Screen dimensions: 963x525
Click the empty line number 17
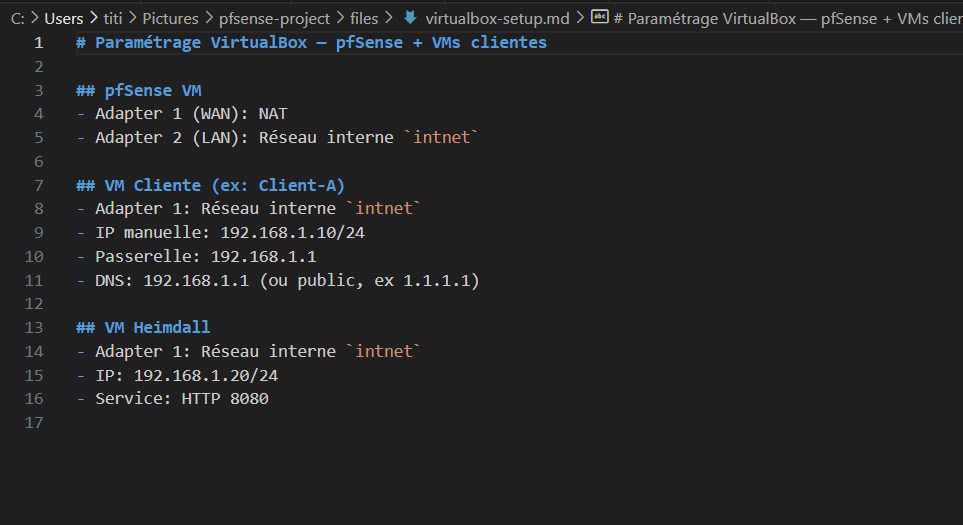pos(34,422)
